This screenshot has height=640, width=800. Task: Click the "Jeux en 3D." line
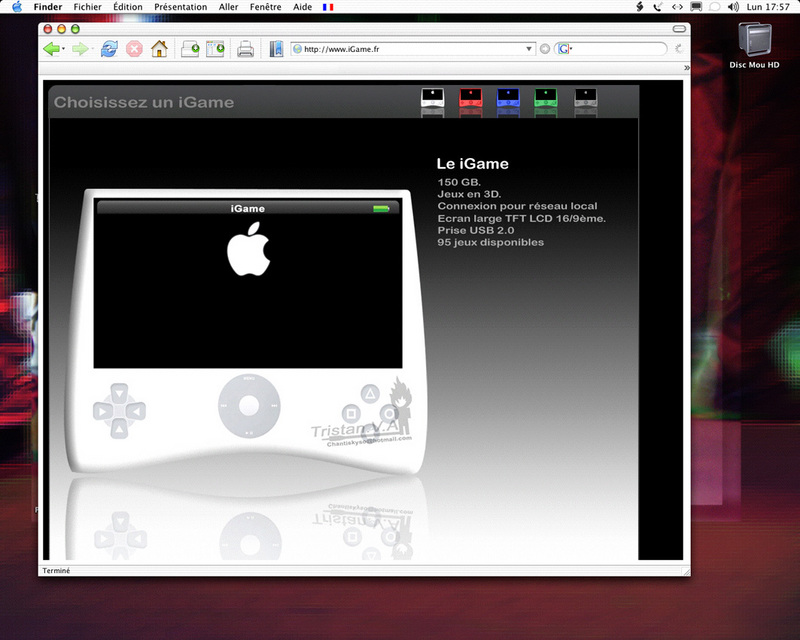click(x=469, y=194)
